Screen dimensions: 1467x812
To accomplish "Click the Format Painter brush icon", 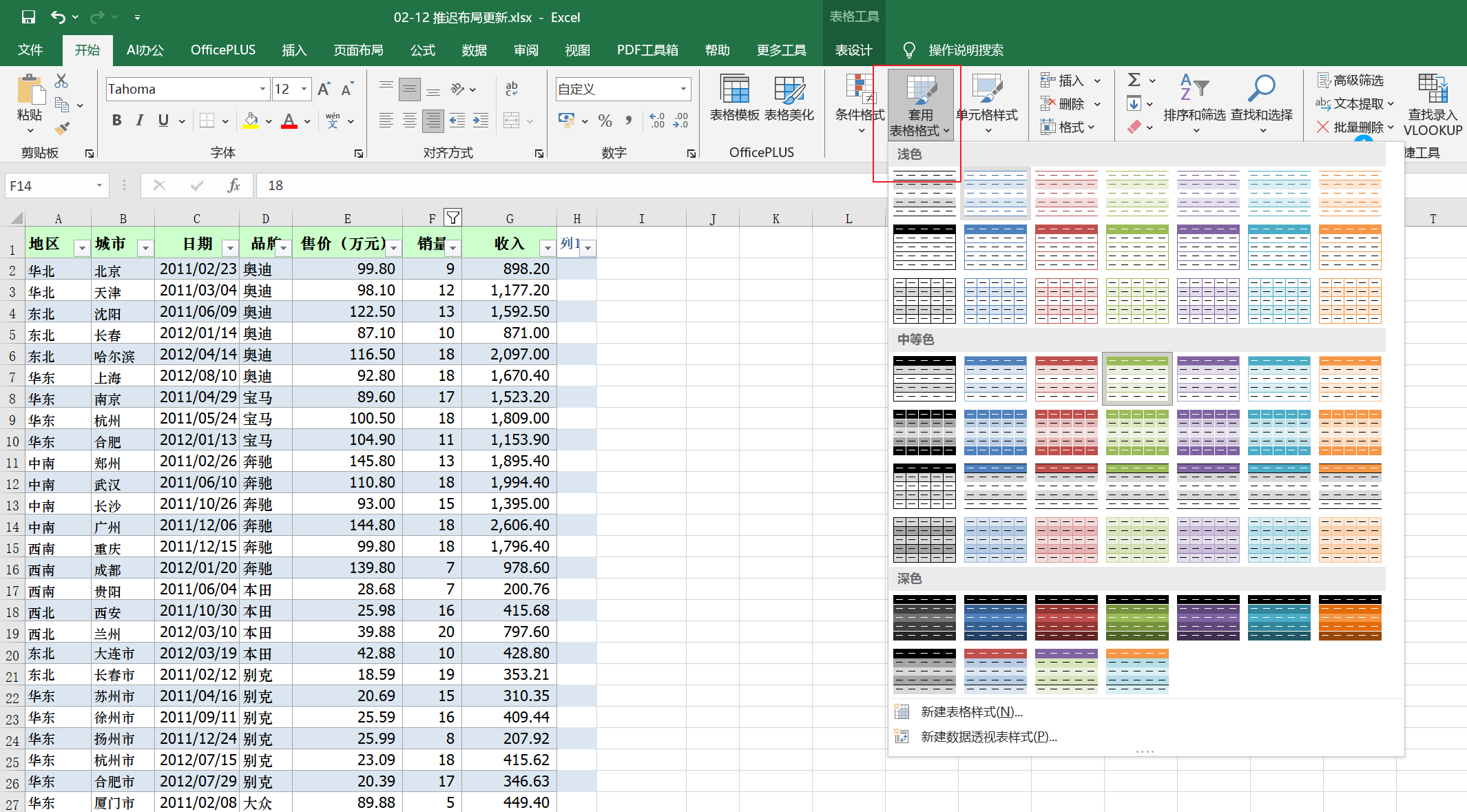I will 62,128.
